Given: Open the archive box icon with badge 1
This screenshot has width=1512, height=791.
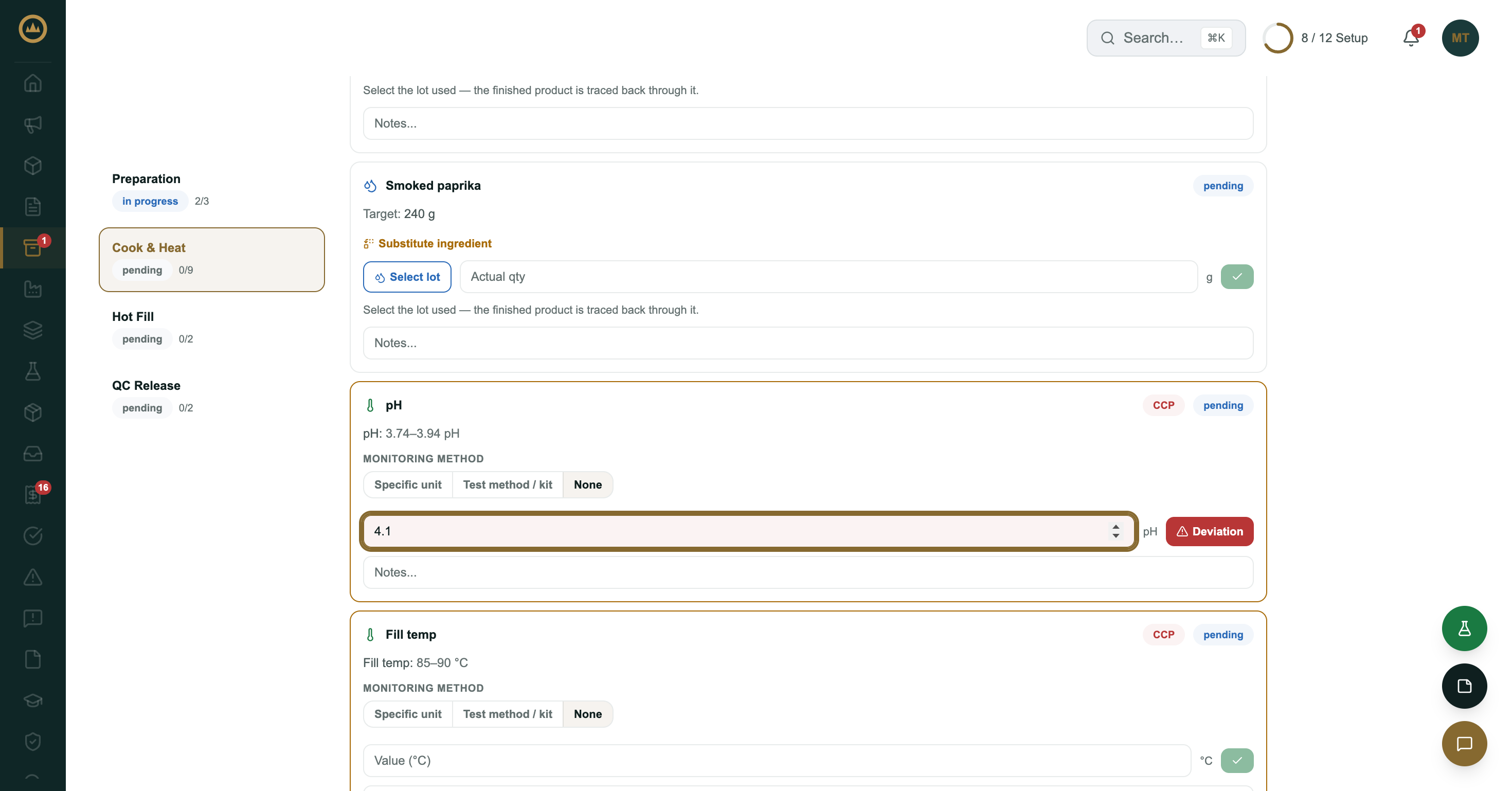Looking at the screenshot, I should (33, 247).
